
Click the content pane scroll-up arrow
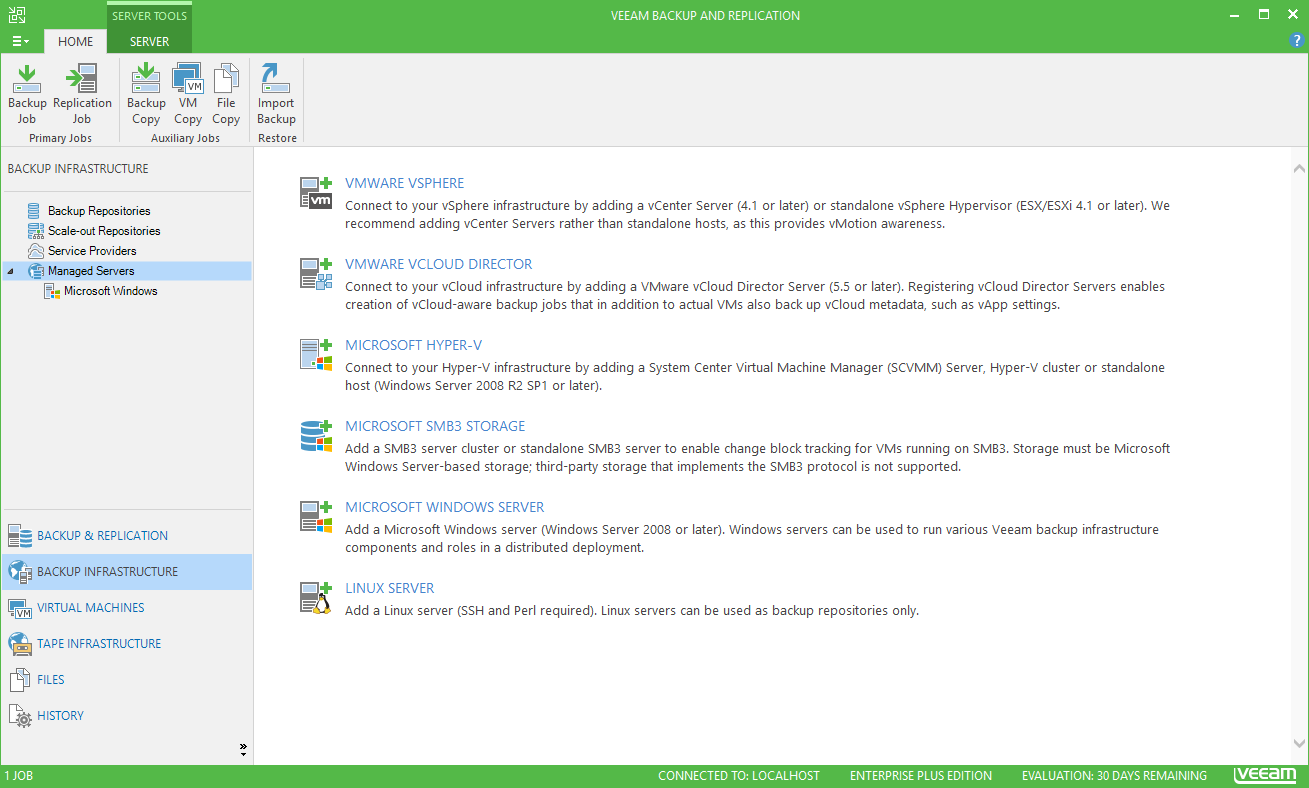coord(1299,169)
